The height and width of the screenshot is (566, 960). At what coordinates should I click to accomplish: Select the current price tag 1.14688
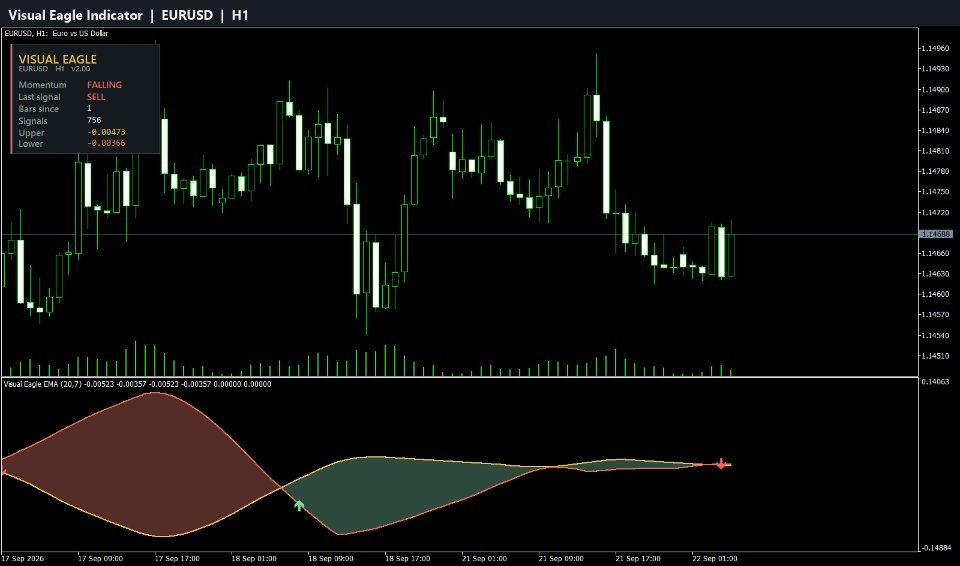tap(936, 234)
